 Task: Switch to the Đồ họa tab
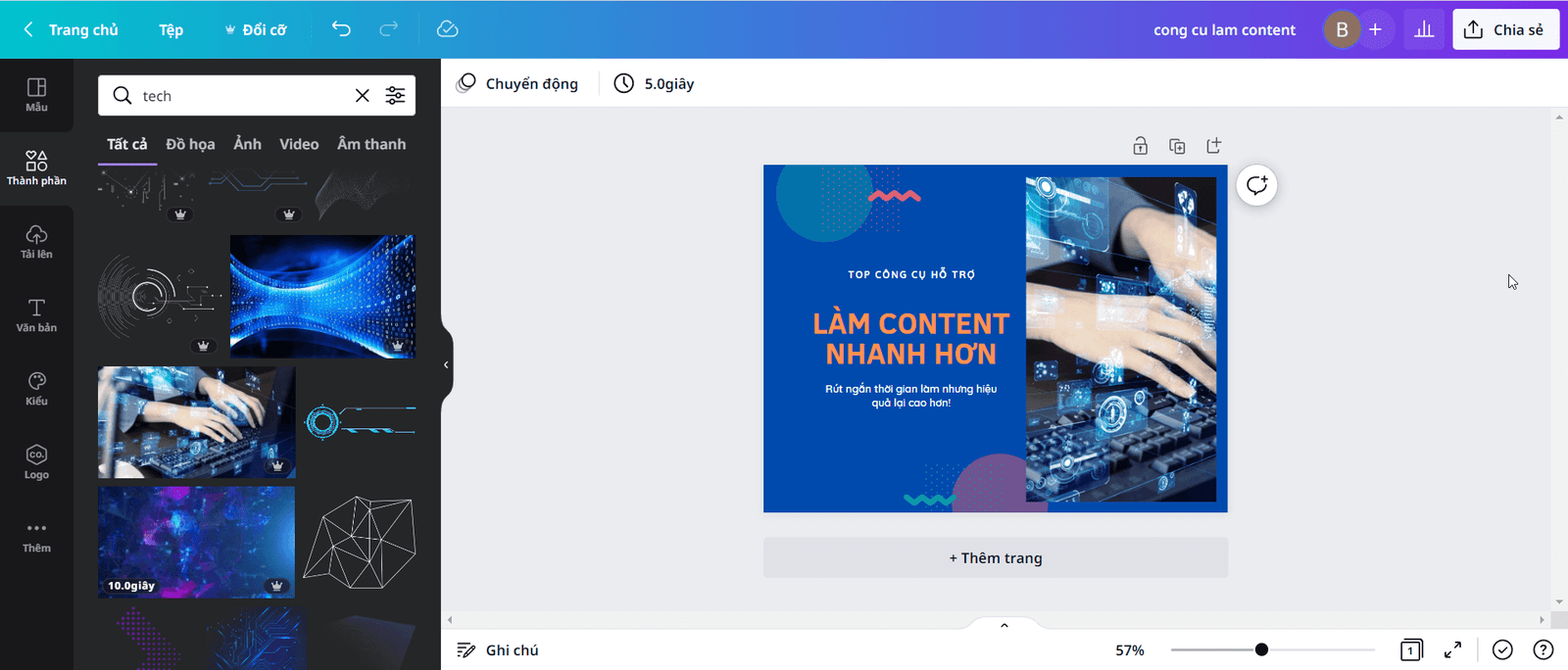(x=190, y=144)
